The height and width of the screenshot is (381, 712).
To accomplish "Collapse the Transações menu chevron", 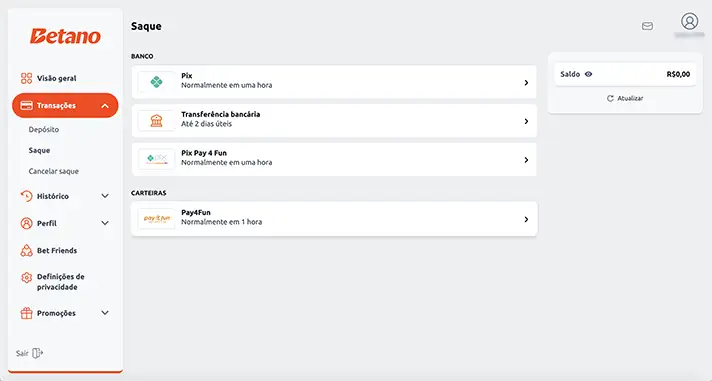I will coord(105,106).
